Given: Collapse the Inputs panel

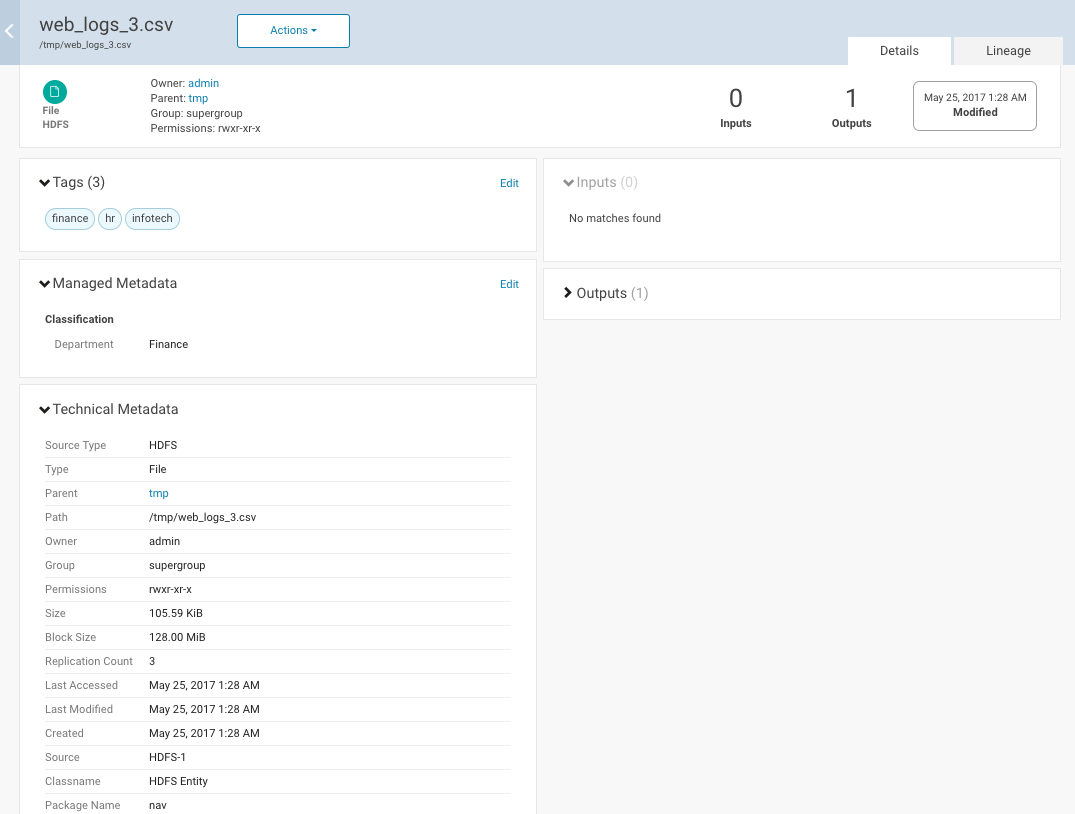Looking at the screenshot, I should coord(569,182).
